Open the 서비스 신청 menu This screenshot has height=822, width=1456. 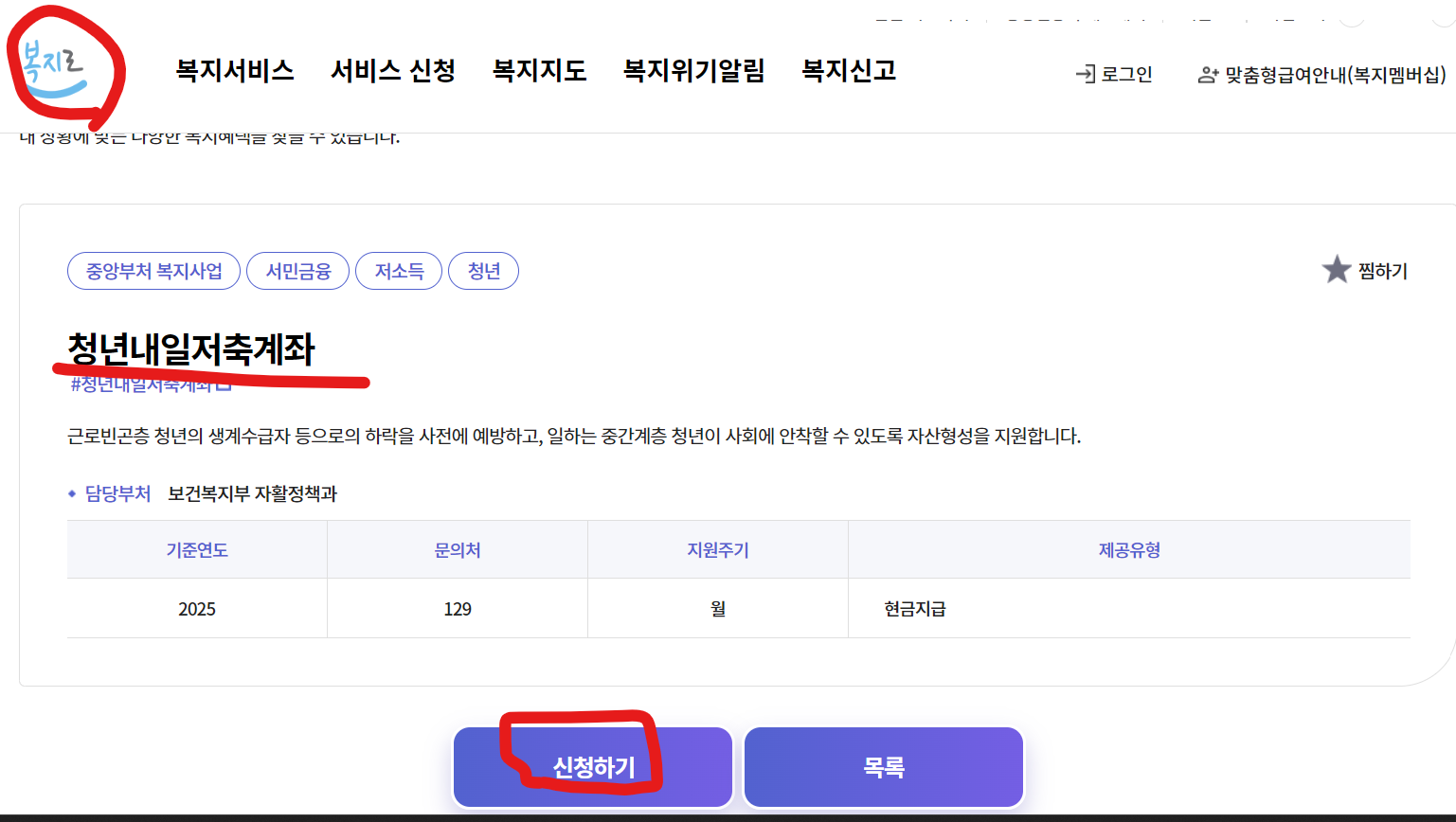(393, 71)
